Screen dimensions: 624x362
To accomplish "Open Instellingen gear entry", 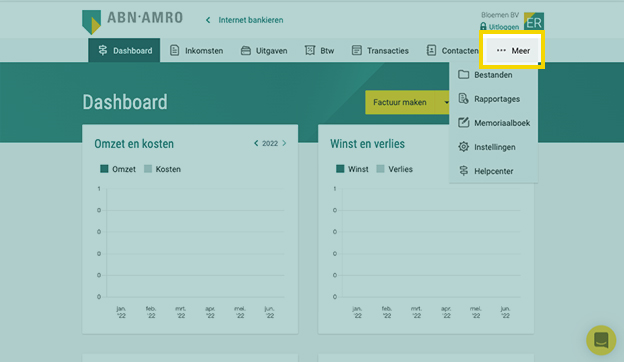I will [493, 147].
